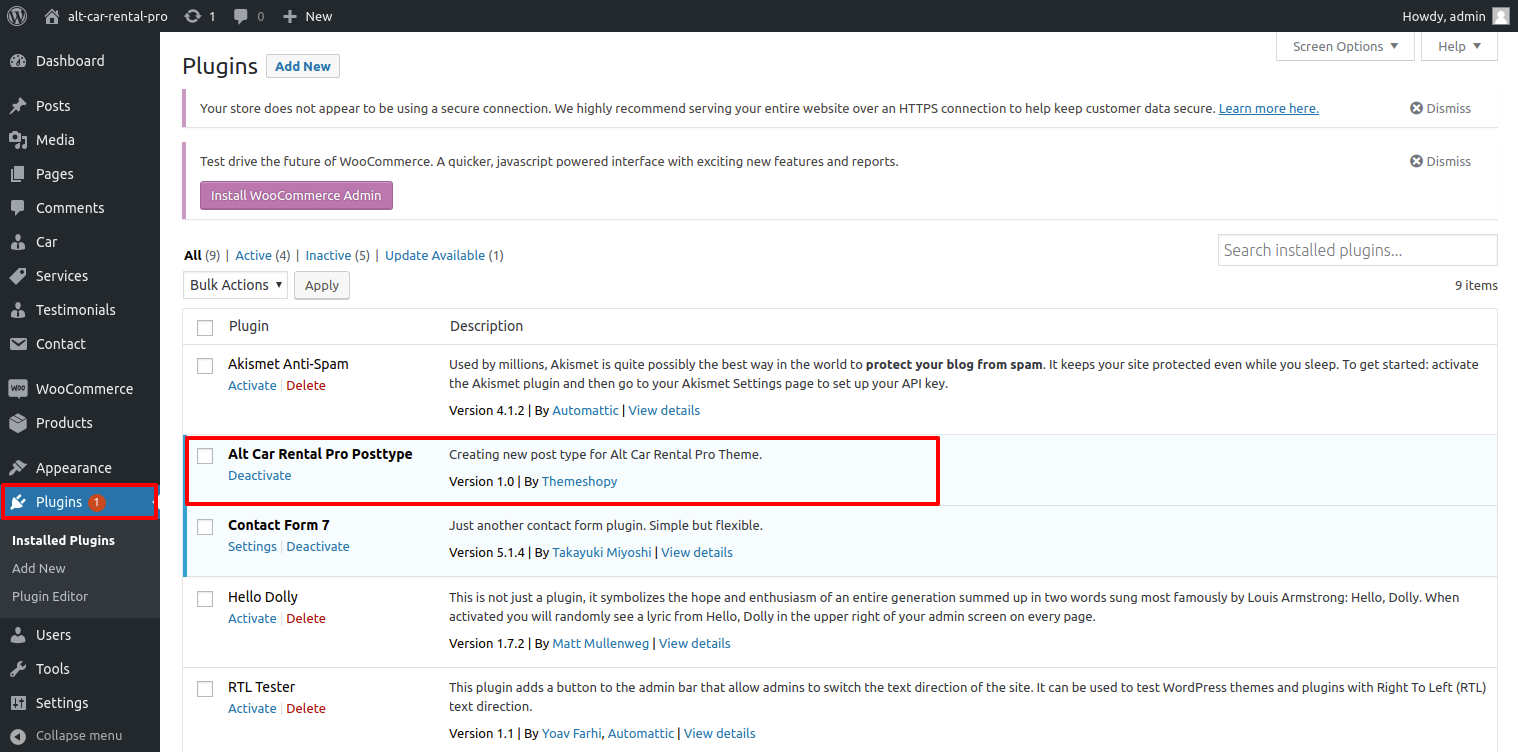
Task: Check the Alt Car Rental Pro Posttype checkbox
Action: (x=205, y=456)
